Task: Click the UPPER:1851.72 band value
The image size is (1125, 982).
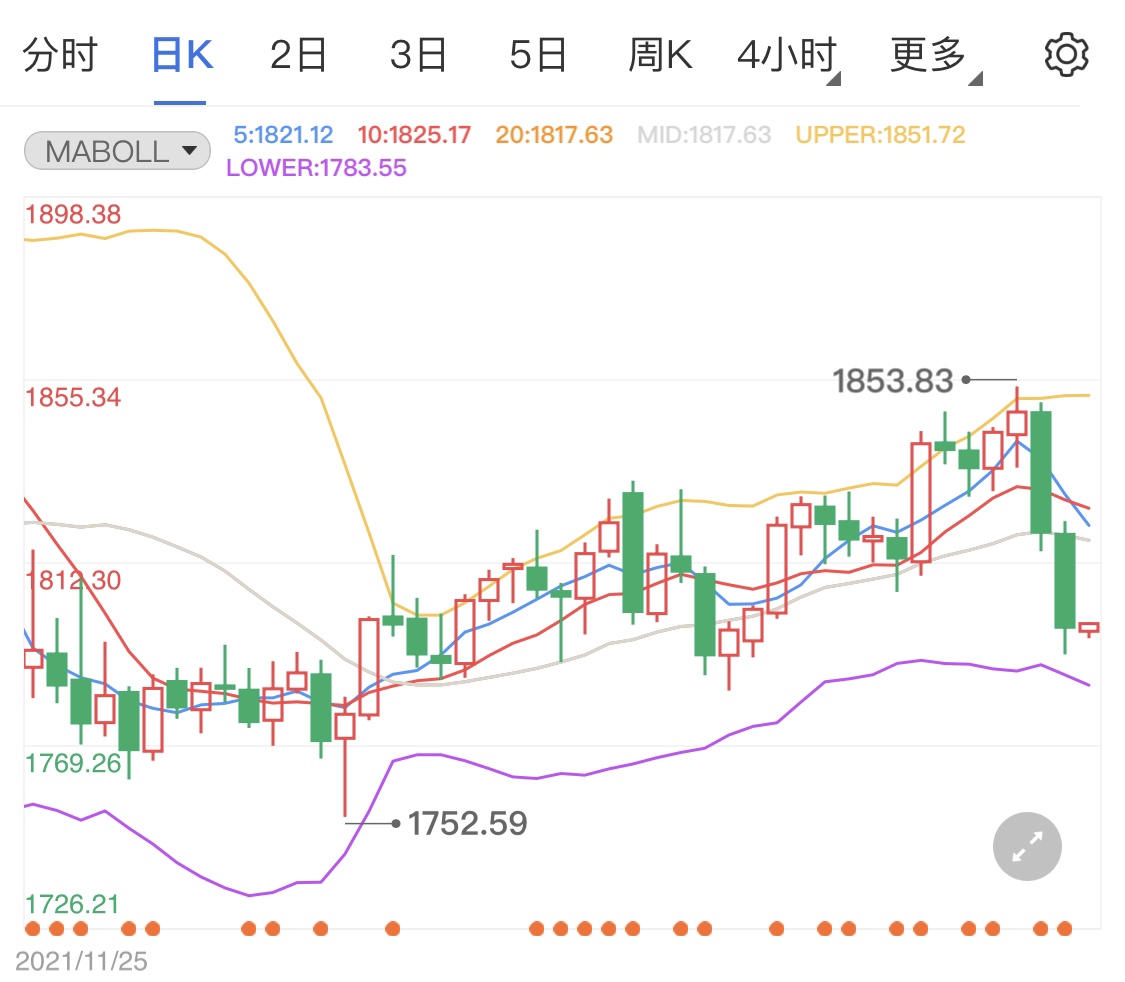Action: [880, 135]
